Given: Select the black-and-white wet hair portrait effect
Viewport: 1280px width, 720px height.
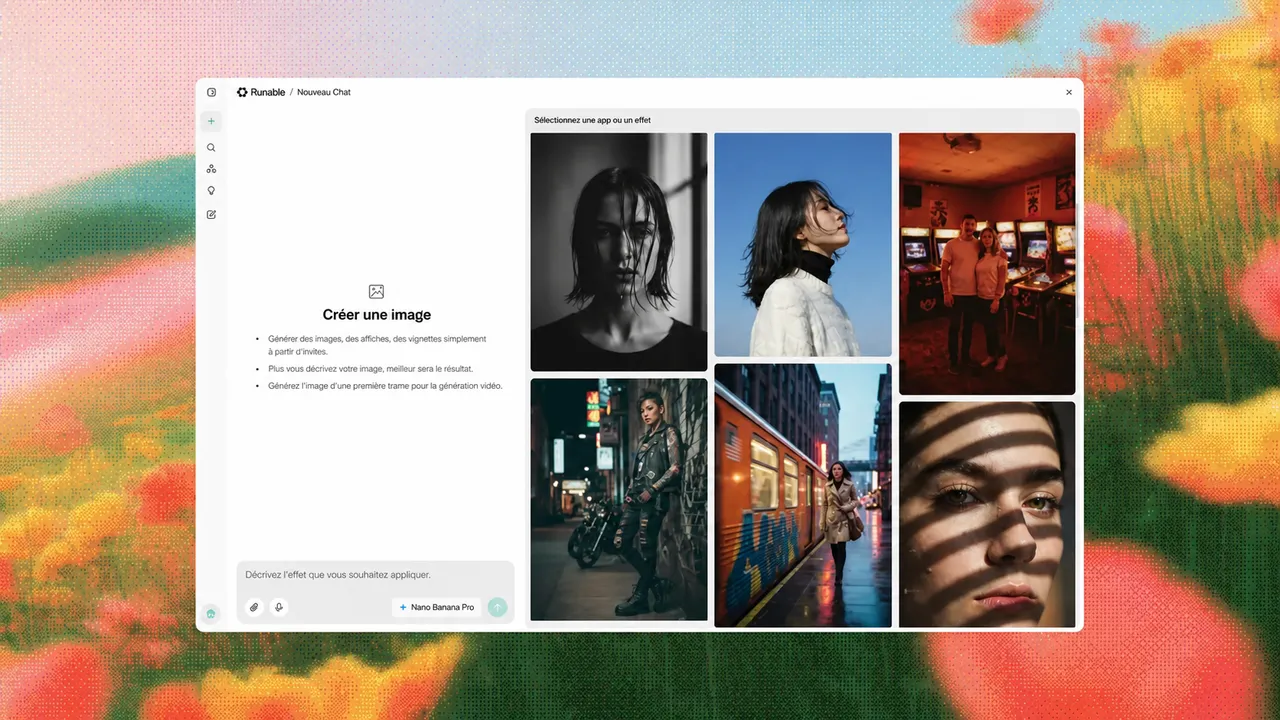Looking at the screenshot, I should (619, 252).
